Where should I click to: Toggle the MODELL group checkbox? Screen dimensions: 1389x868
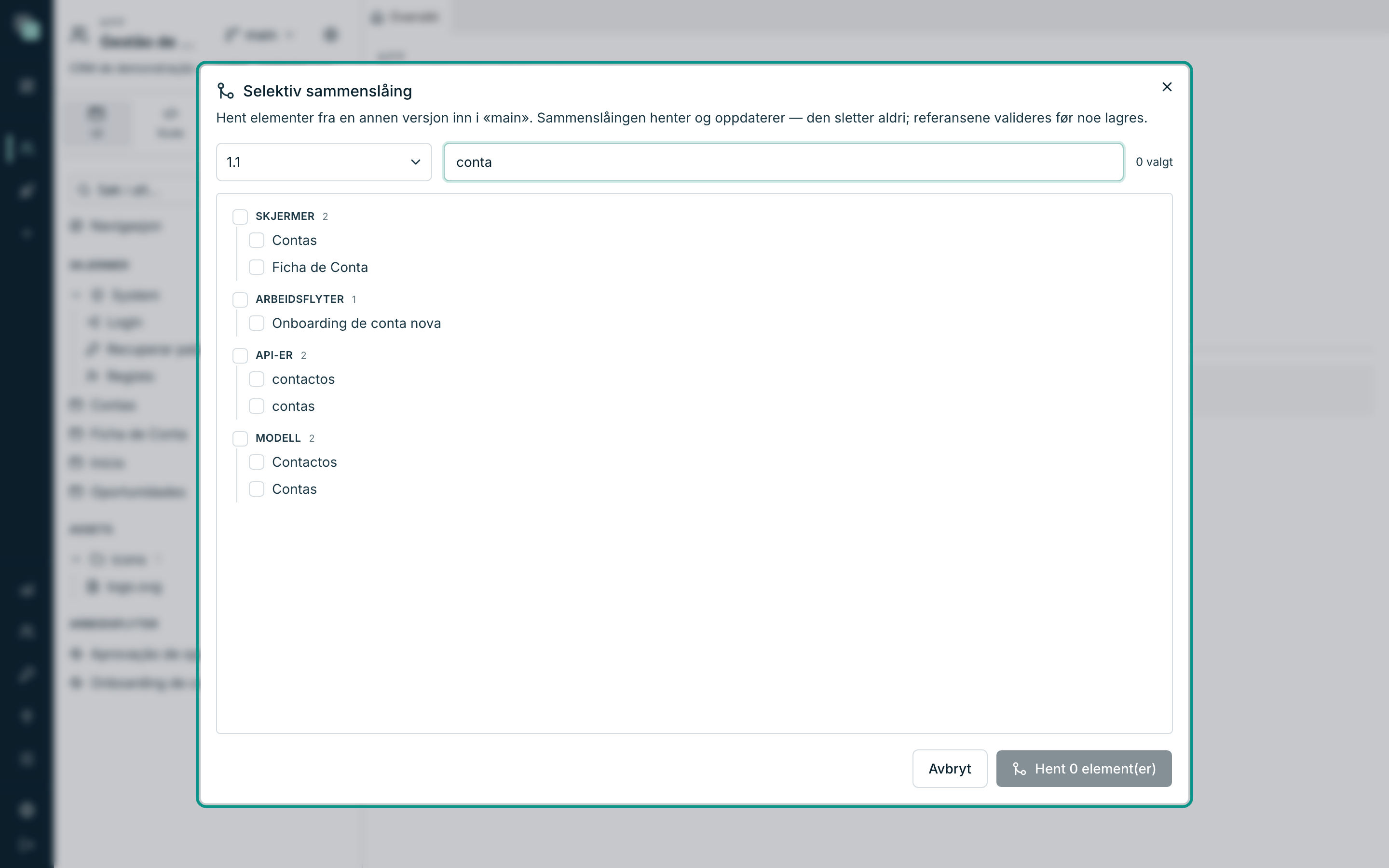[x=240, y=438]
